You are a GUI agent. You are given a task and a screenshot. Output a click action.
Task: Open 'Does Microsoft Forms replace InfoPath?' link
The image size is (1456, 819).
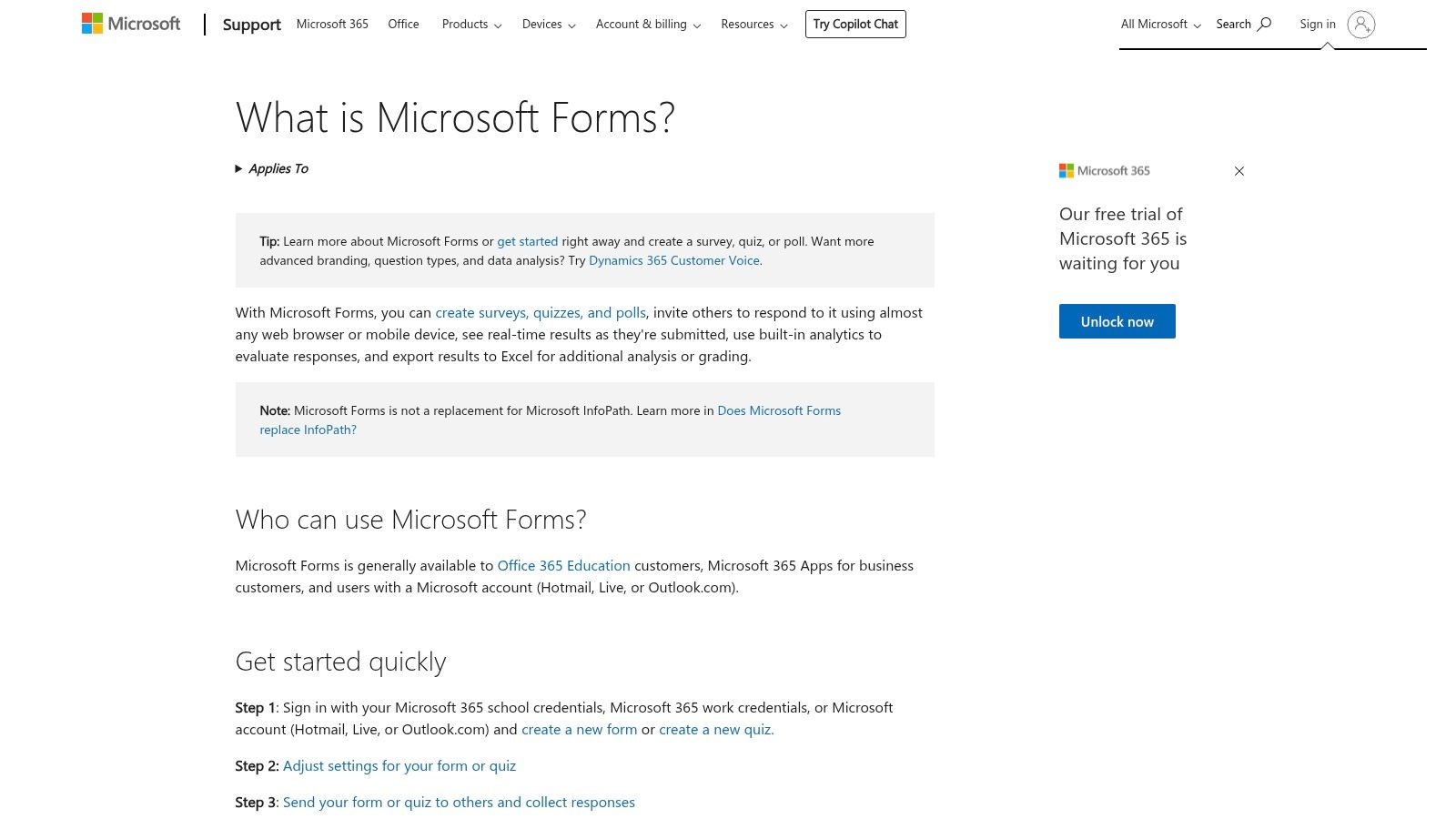pos(550,420)
